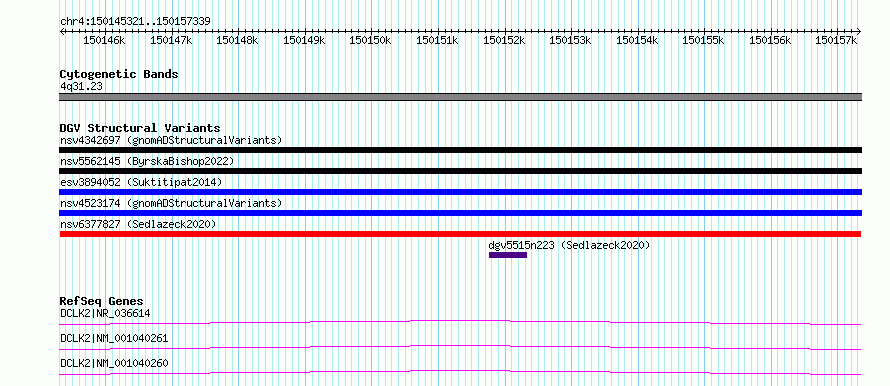
Task: Click magenta gene line for DCLK2|NM_001040260
Action: (x=460, y=372)
